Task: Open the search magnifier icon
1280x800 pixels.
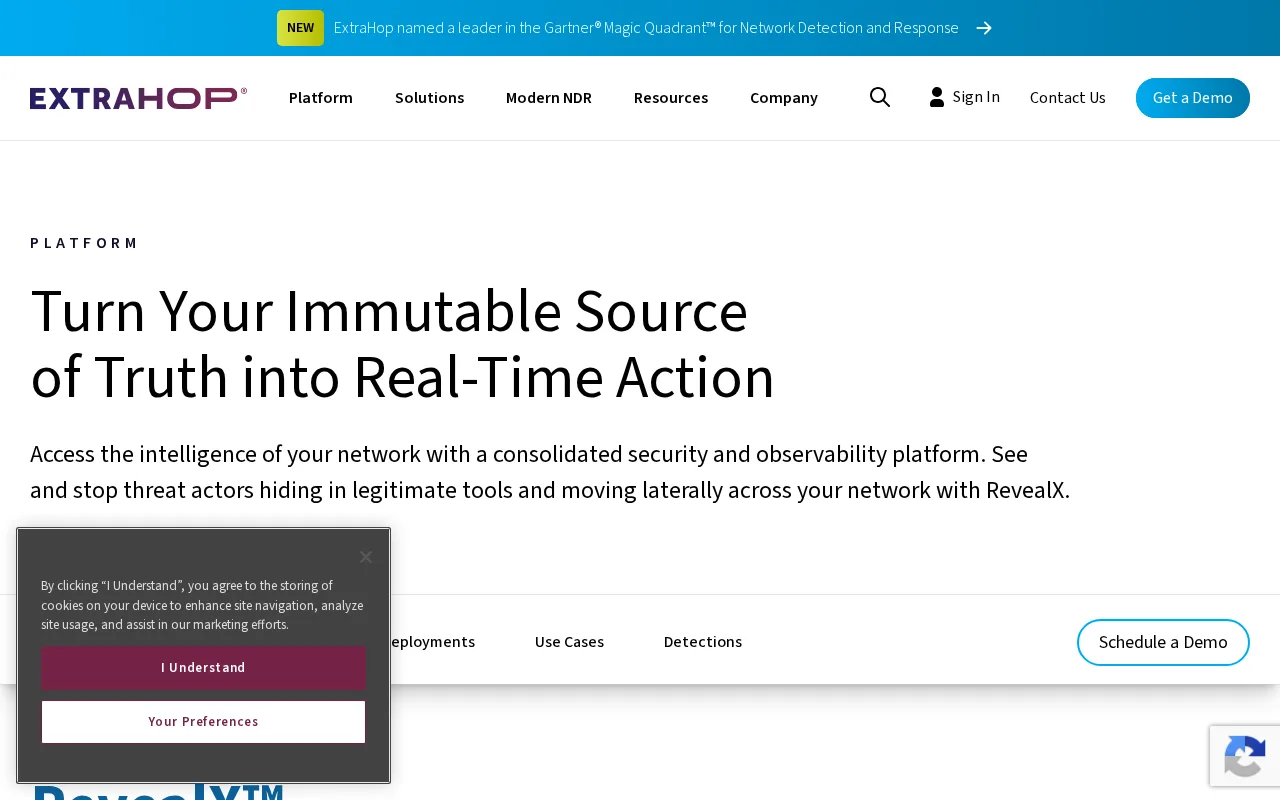Action: 880,97
